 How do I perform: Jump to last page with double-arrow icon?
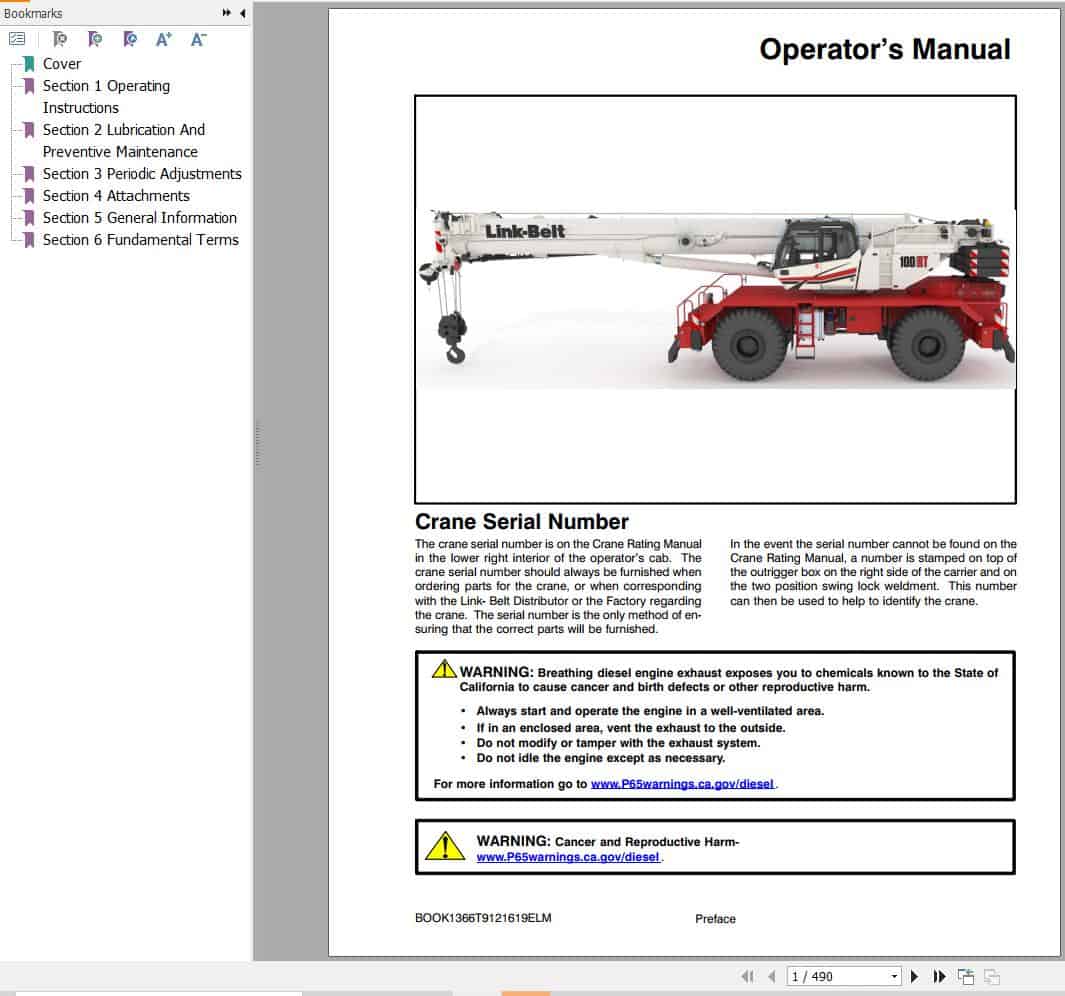click(x=939, y=975)
